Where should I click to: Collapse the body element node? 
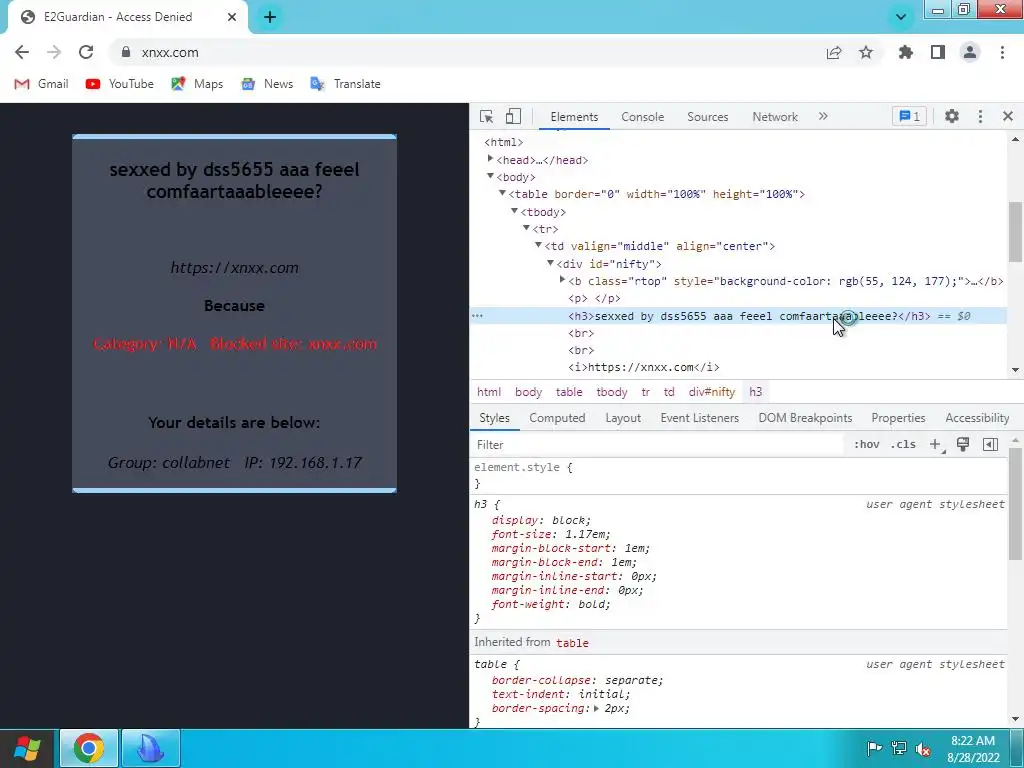tap(490, 176)
